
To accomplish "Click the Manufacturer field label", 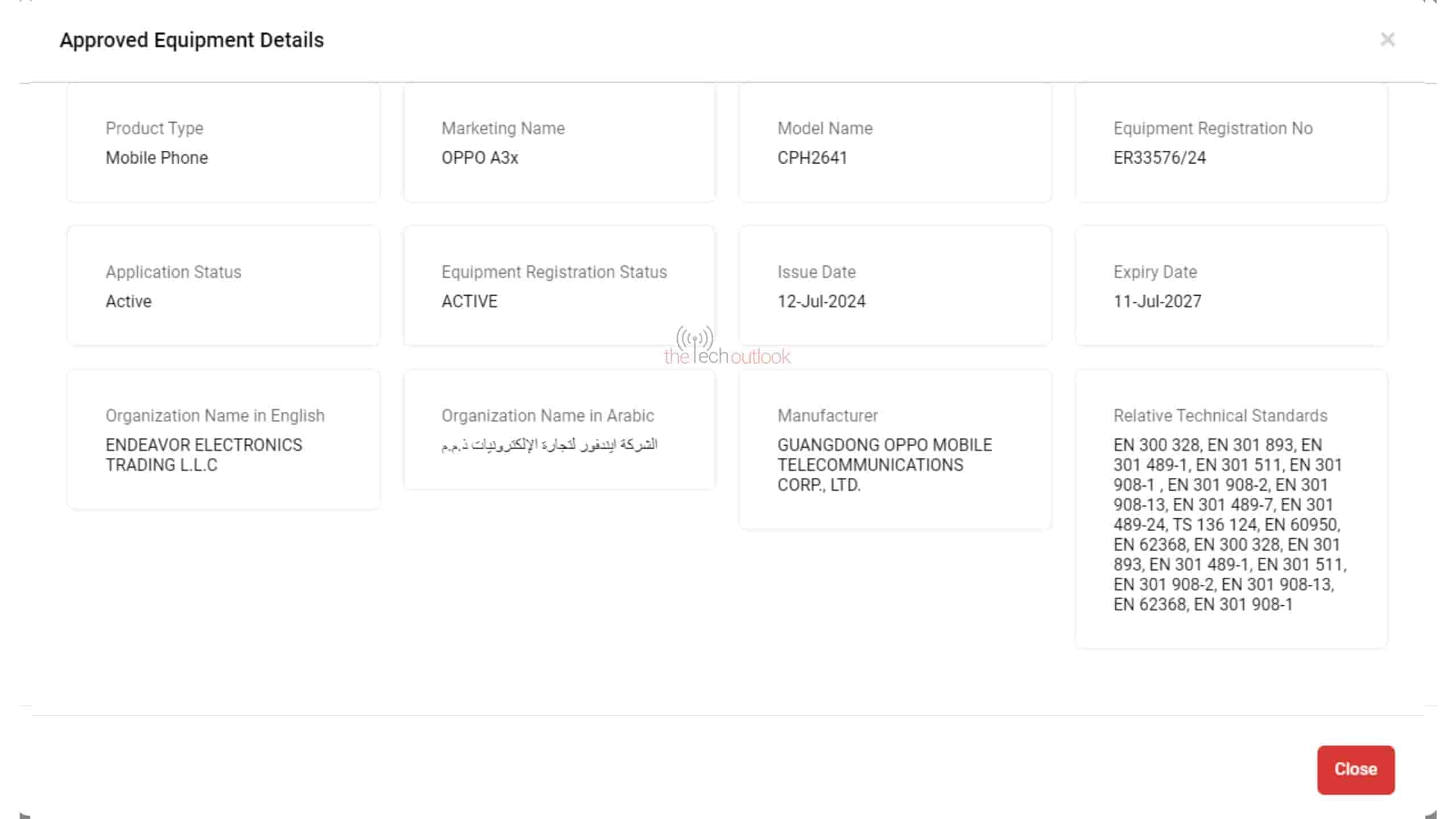I will [x=828, y=416].
